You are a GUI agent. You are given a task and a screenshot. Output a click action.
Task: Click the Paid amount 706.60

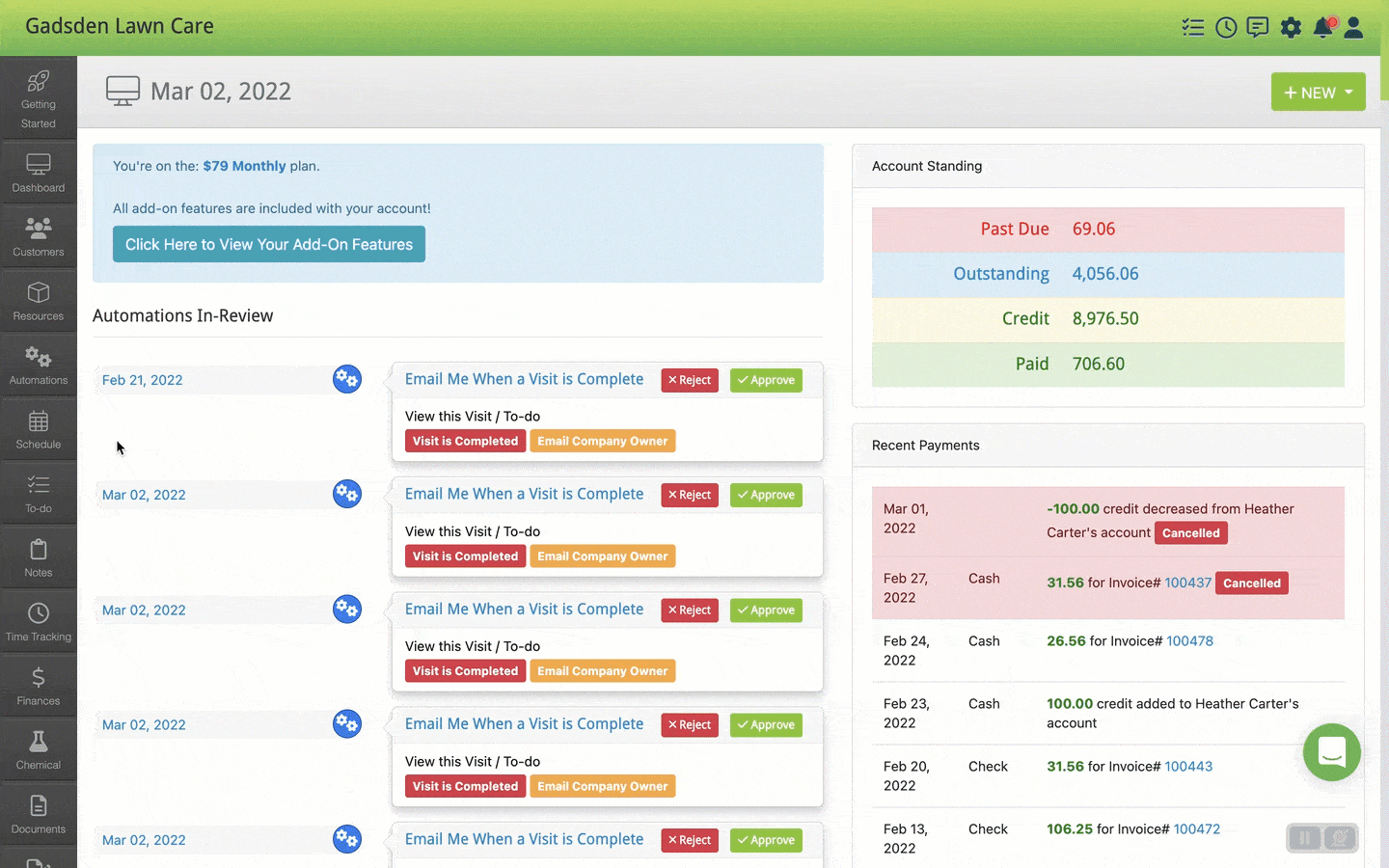(x=1099, y=364)
